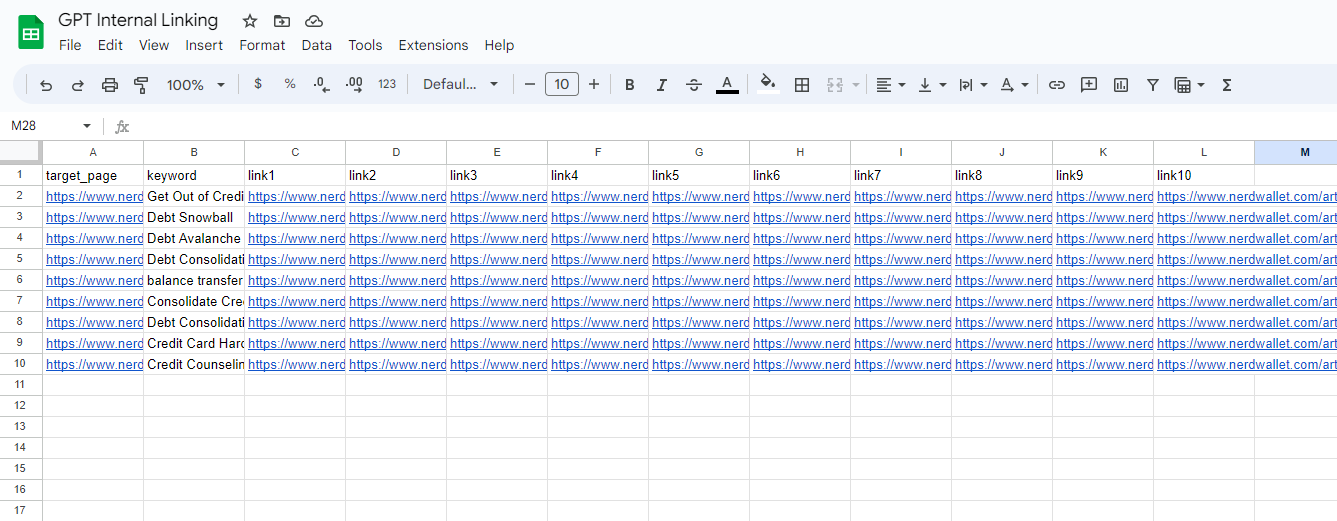Click the Functions sigma icon
The height and width of the screenshot is (521, 1337).
pos(1227,85)
